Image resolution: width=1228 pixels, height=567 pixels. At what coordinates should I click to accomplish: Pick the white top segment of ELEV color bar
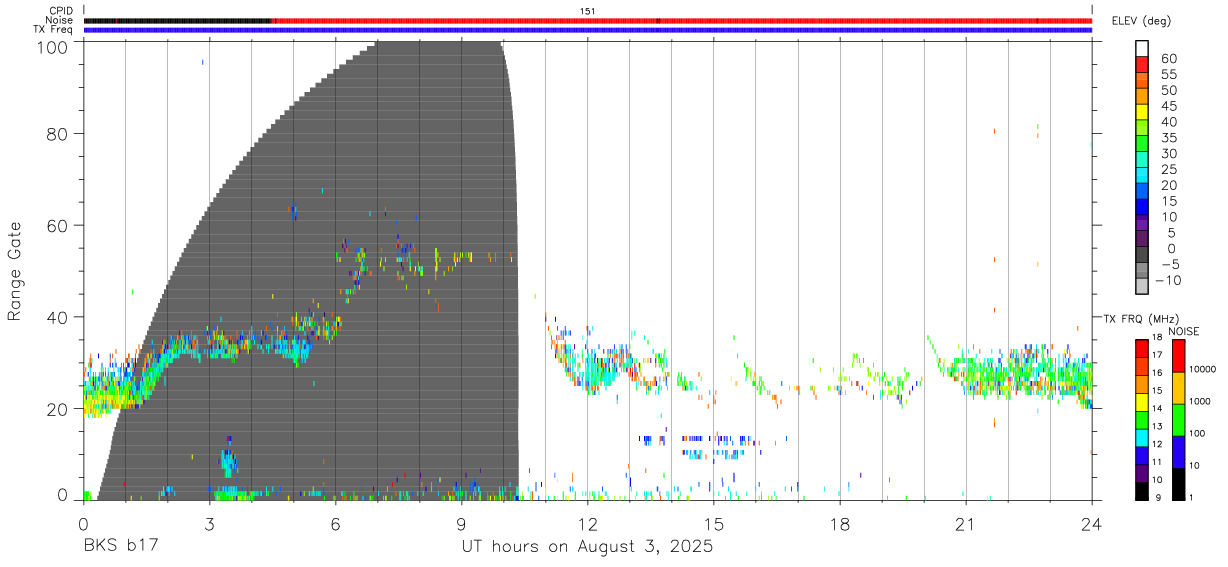(1142, 48)
